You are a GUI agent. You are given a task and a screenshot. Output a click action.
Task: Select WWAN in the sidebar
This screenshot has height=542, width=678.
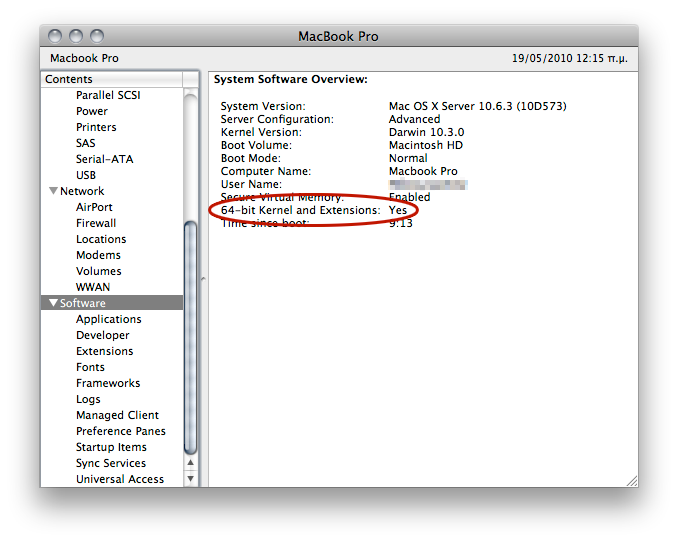pyautogui.click(x=93, y=287)
